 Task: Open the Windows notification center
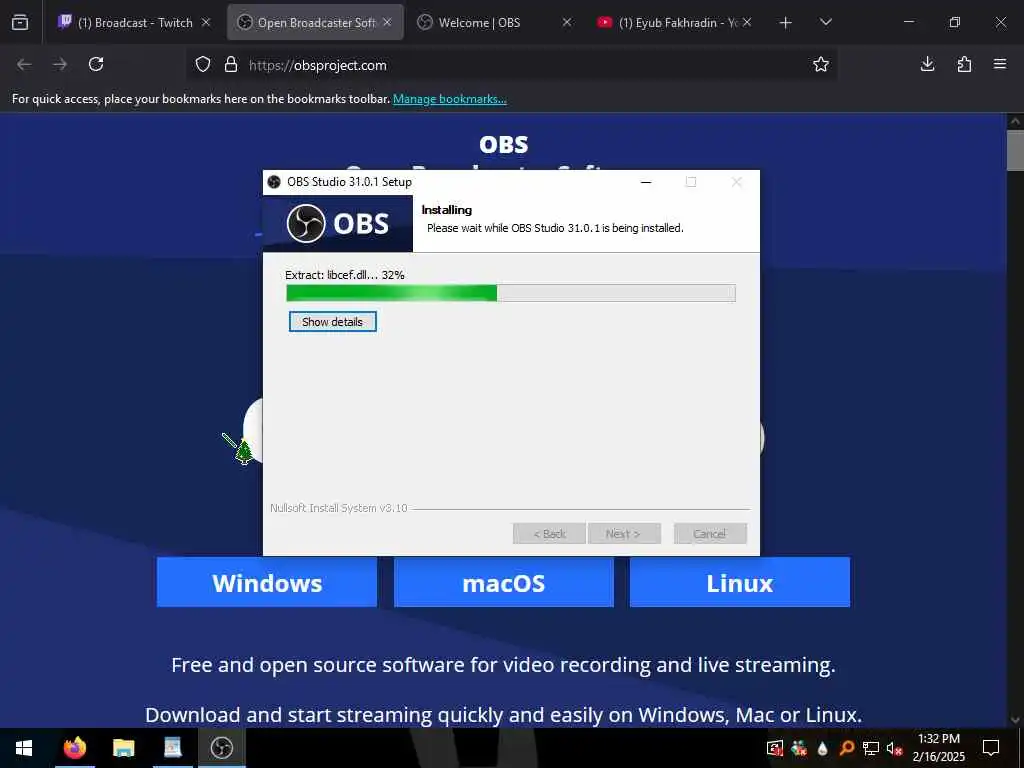pos(991,748)
